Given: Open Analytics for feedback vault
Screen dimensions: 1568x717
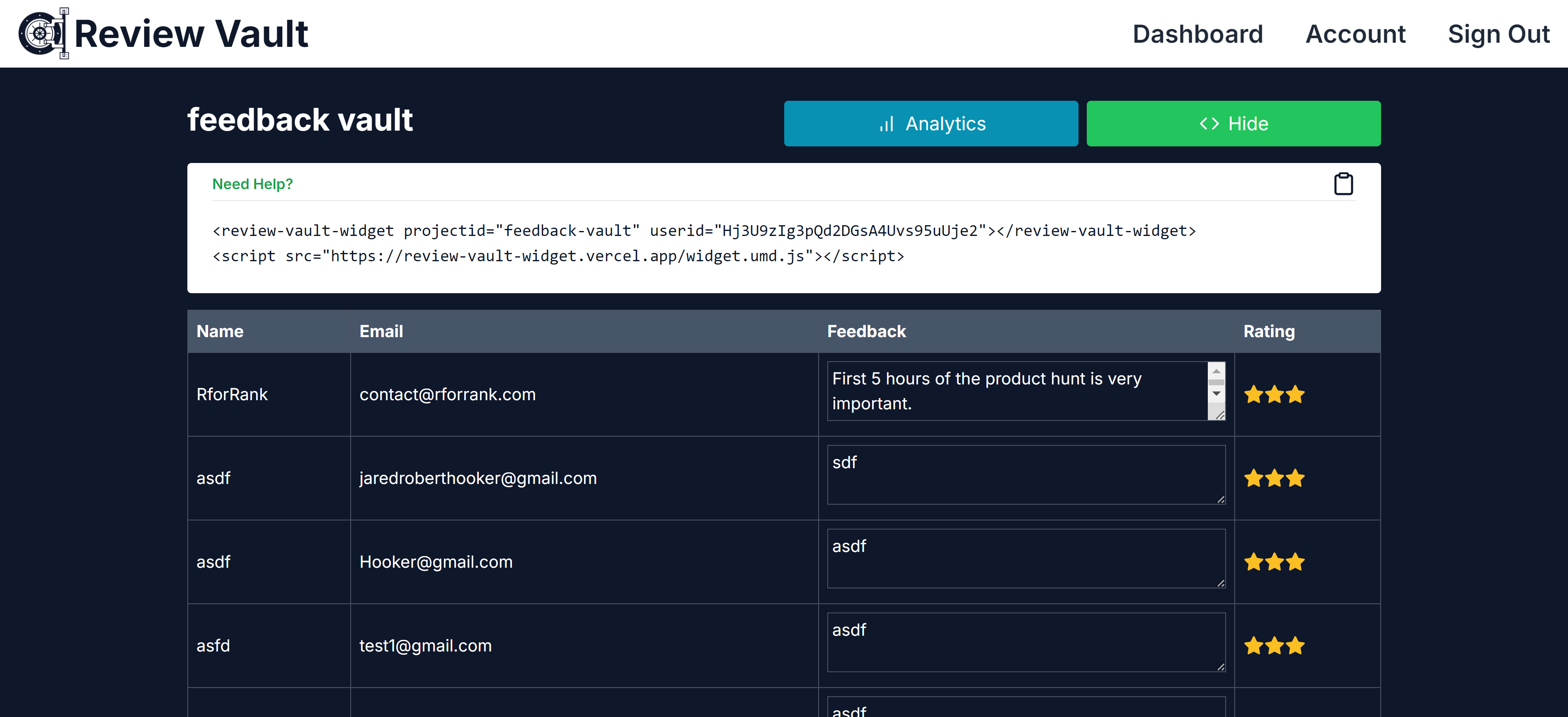Looking at the screenshot, I should (x=930, y=124).
